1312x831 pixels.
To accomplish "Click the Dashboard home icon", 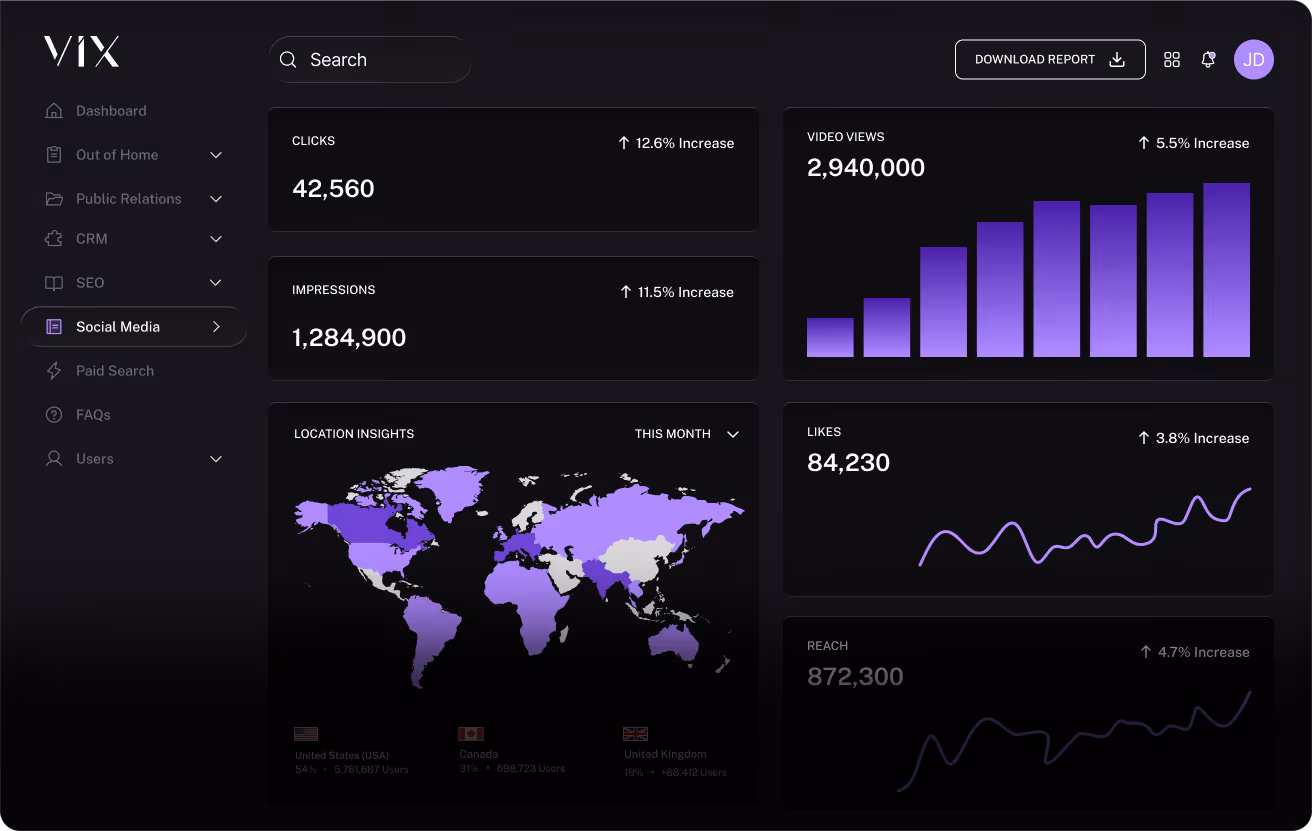I will (x=54, y=111).
